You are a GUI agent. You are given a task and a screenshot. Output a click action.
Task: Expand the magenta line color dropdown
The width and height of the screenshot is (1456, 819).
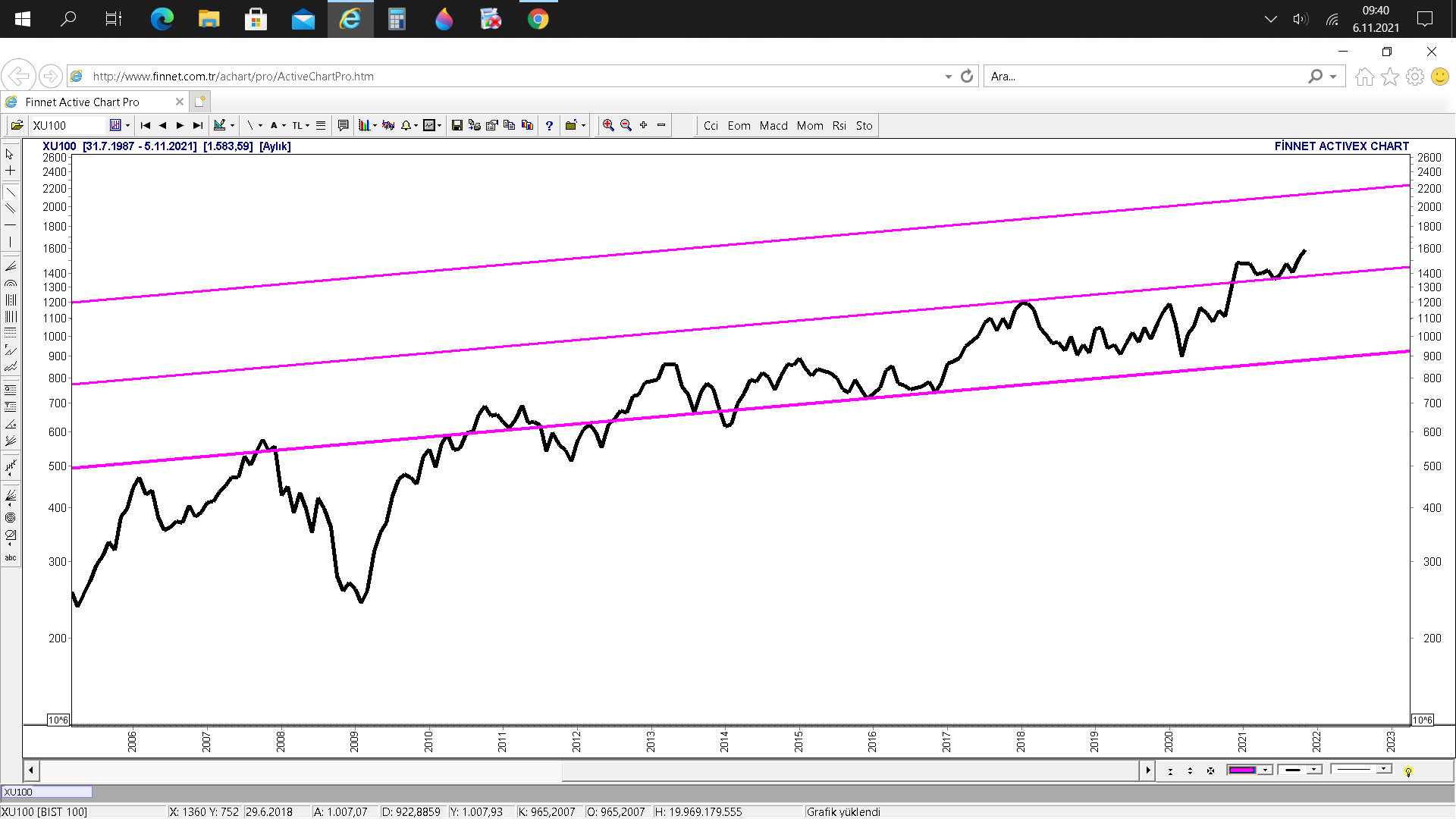(x=1265, y=770)
